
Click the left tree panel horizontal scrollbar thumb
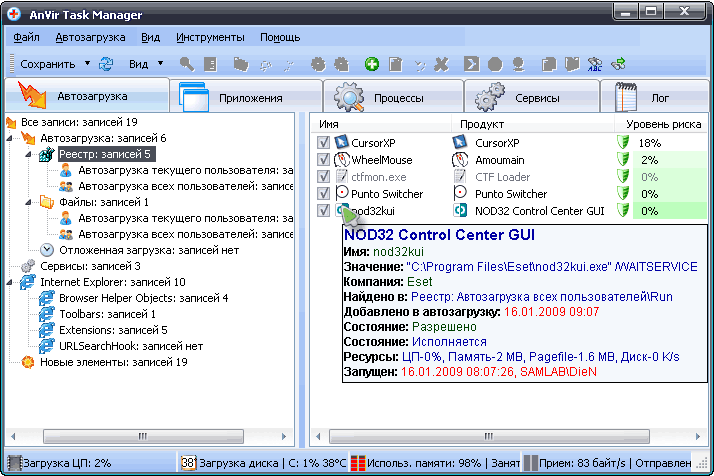(143, 436)
